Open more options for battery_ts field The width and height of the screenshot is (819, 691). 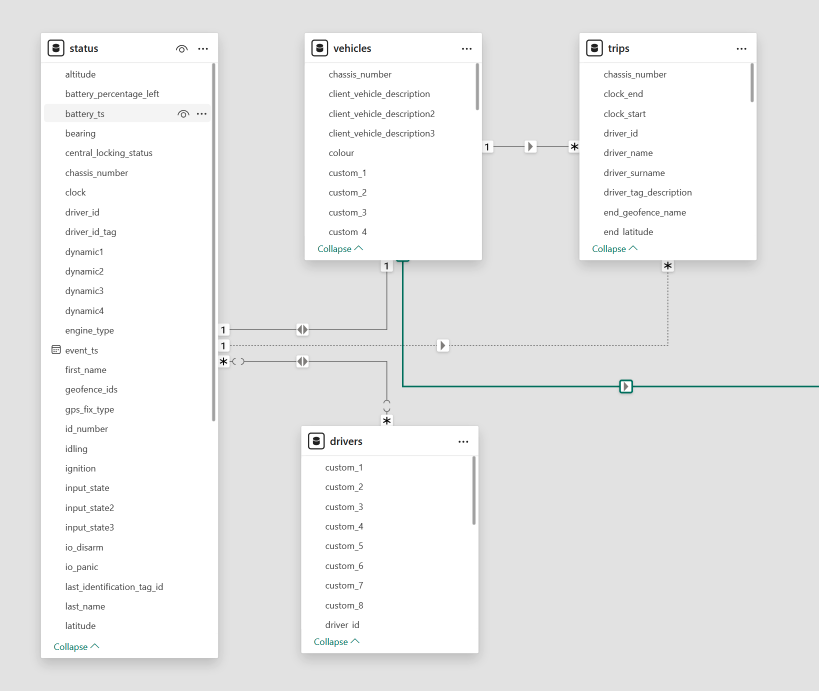[x=202, y=114]
